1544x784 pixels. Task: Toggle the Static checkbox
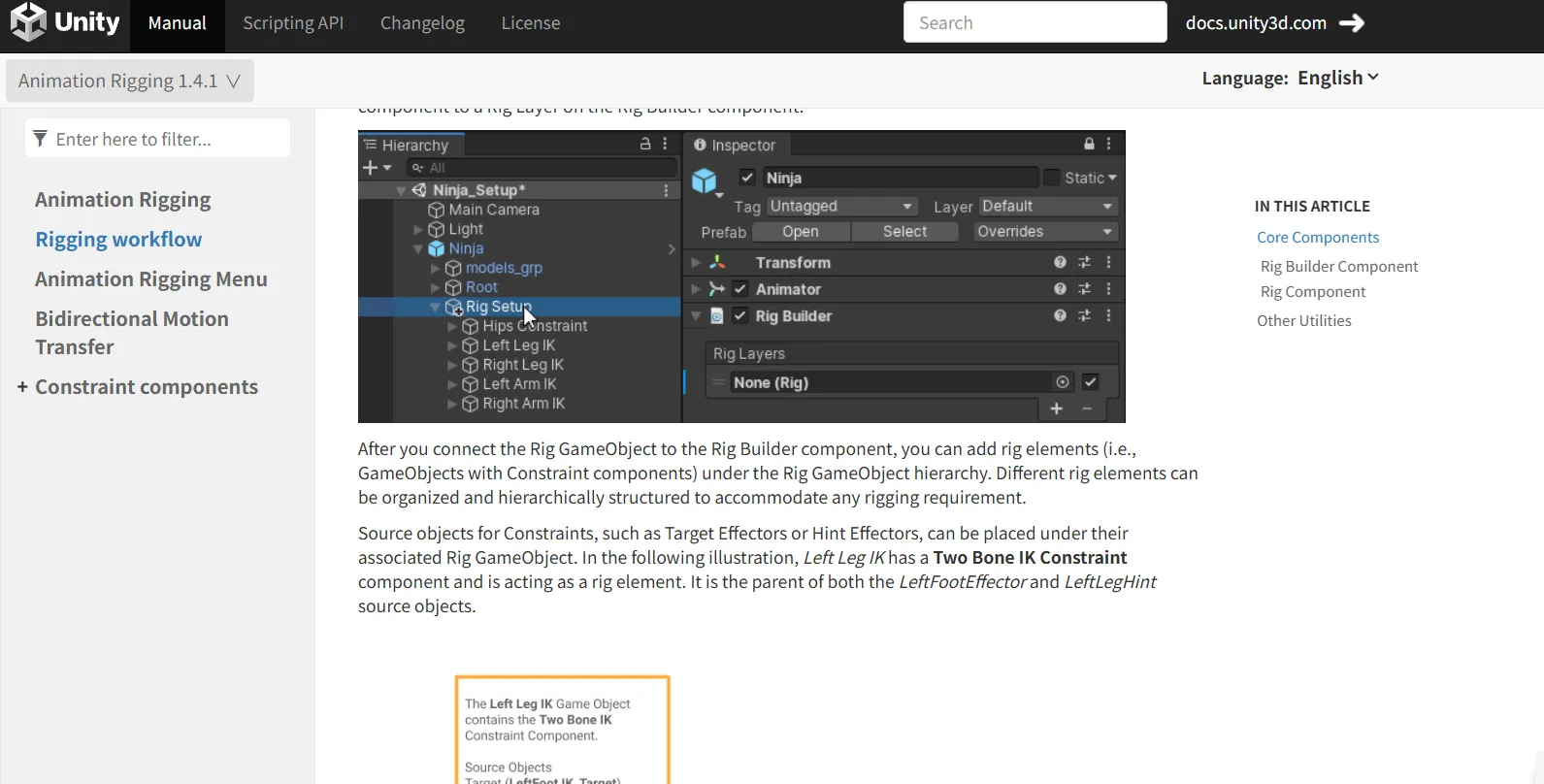[1052, 178]
